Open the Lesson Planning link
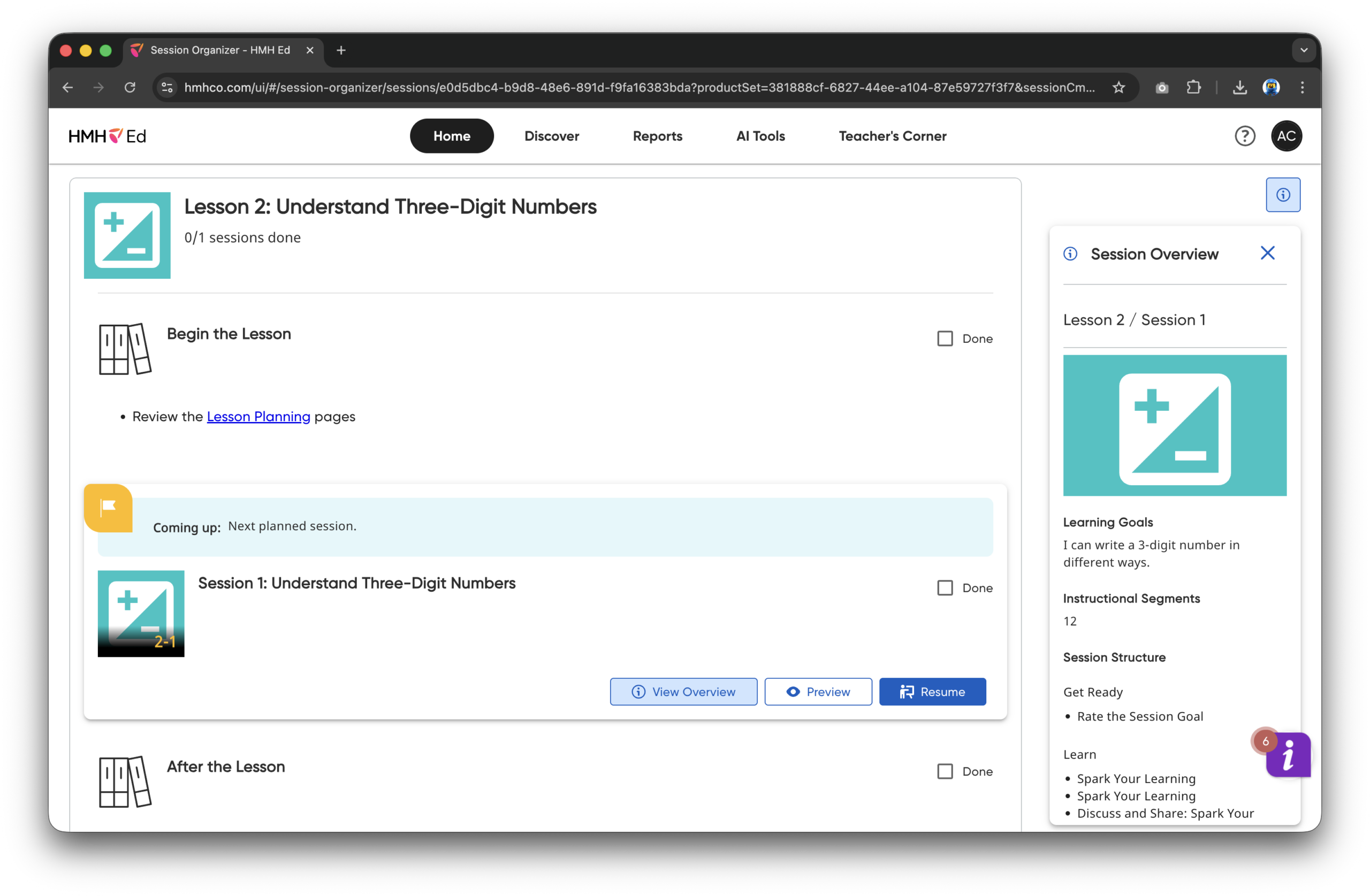This screenshot has height=896, width=1370. 258,417
